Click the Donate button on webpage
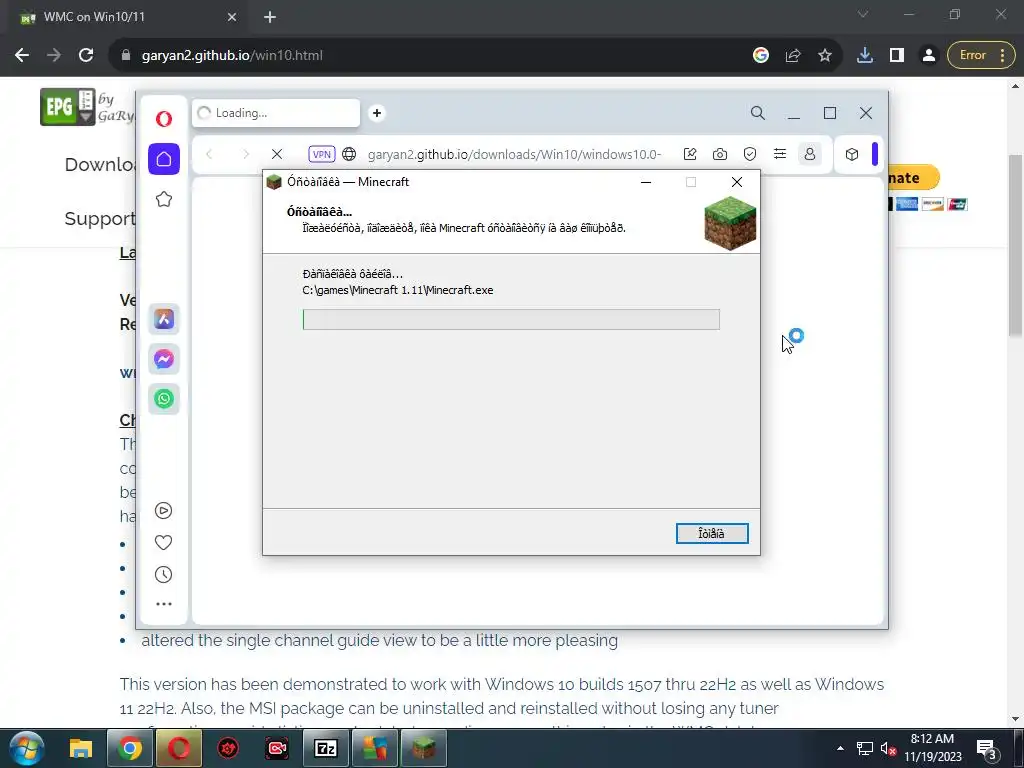1024x768 pixels. click(912, 178)
